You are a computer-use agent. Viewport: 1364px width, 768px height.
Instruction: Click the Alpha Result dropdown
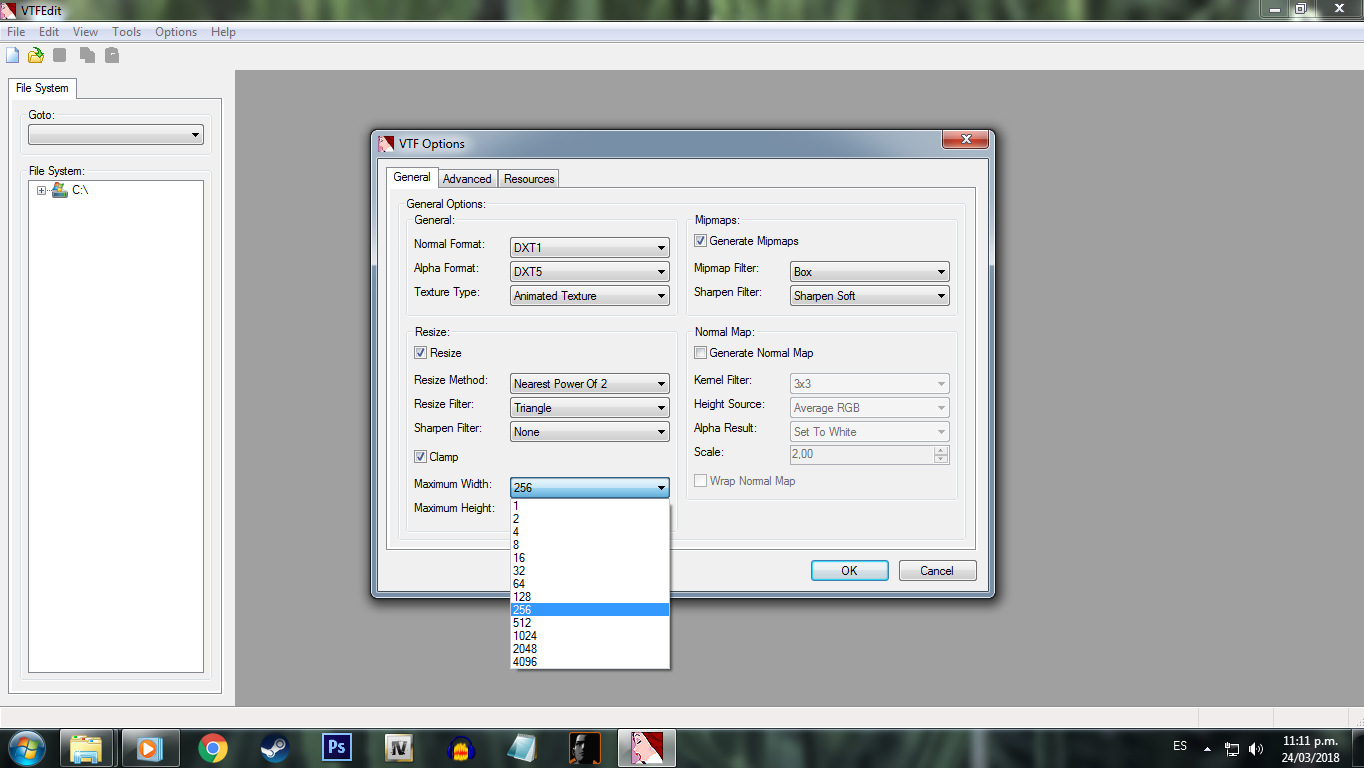pyautogui.click(x=870, y=432)
